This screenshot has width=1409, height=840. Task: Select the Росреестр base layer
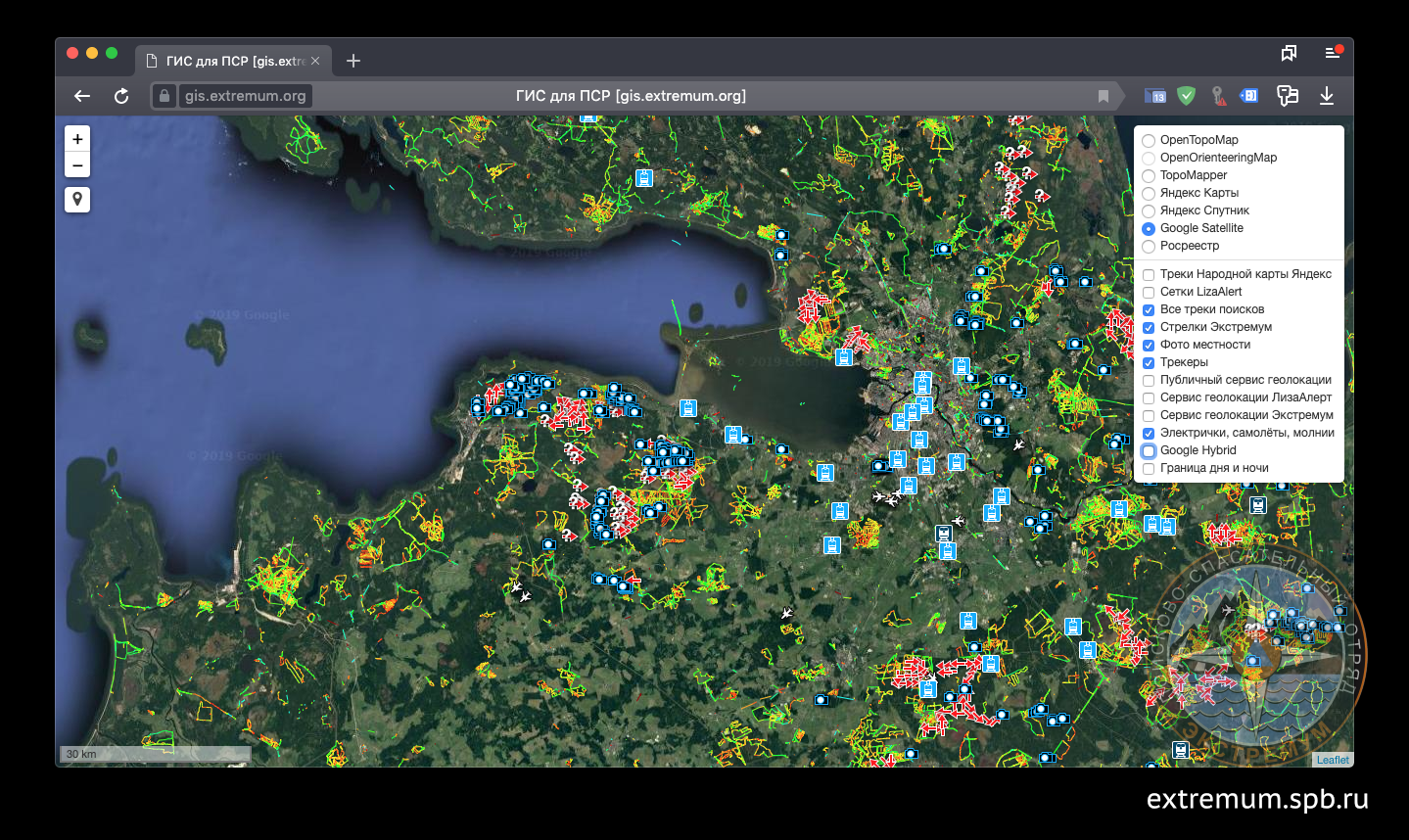point(1149,246)
